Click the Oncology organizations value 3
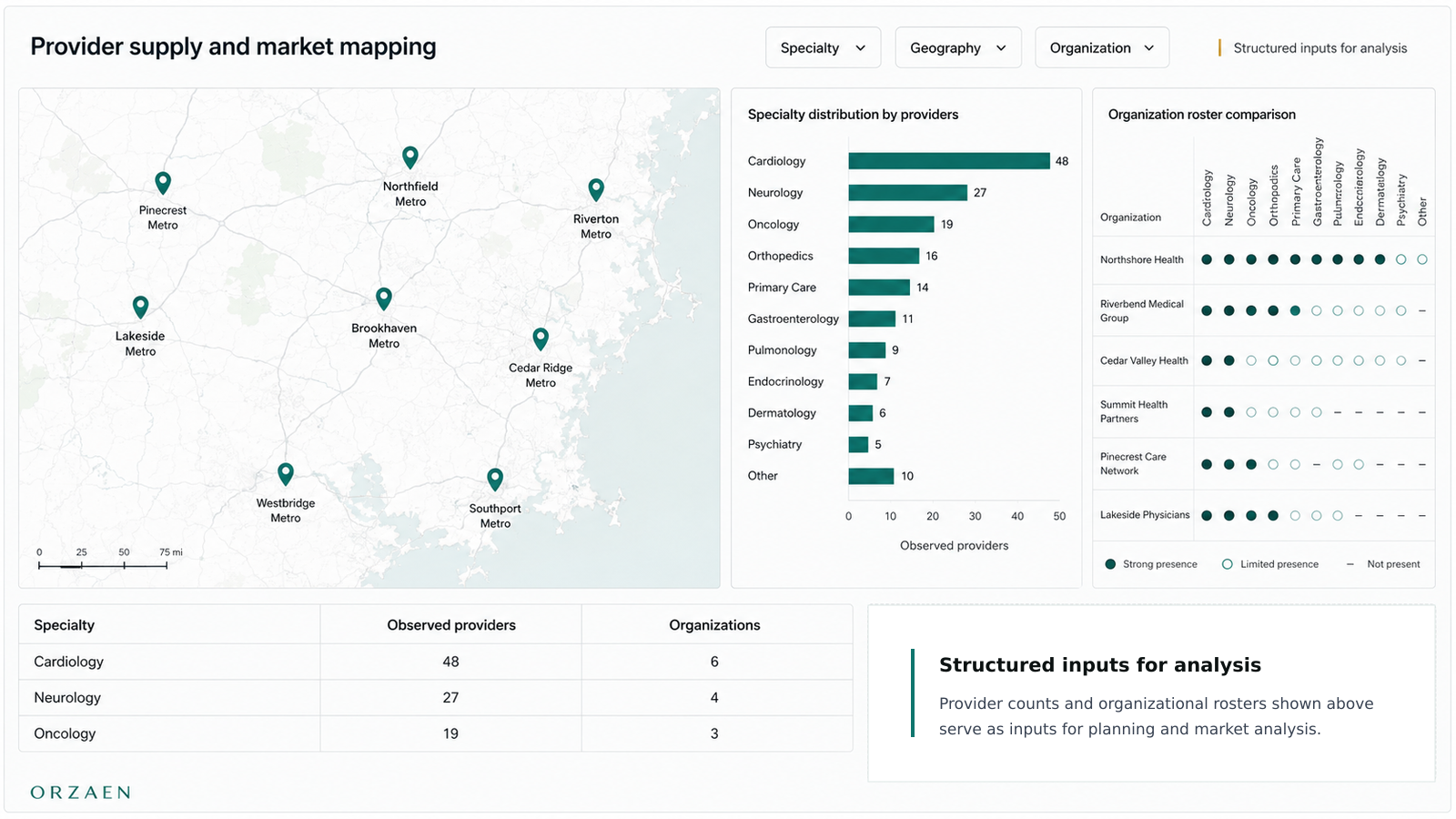The image size is (1456, 819). [714, 733]
